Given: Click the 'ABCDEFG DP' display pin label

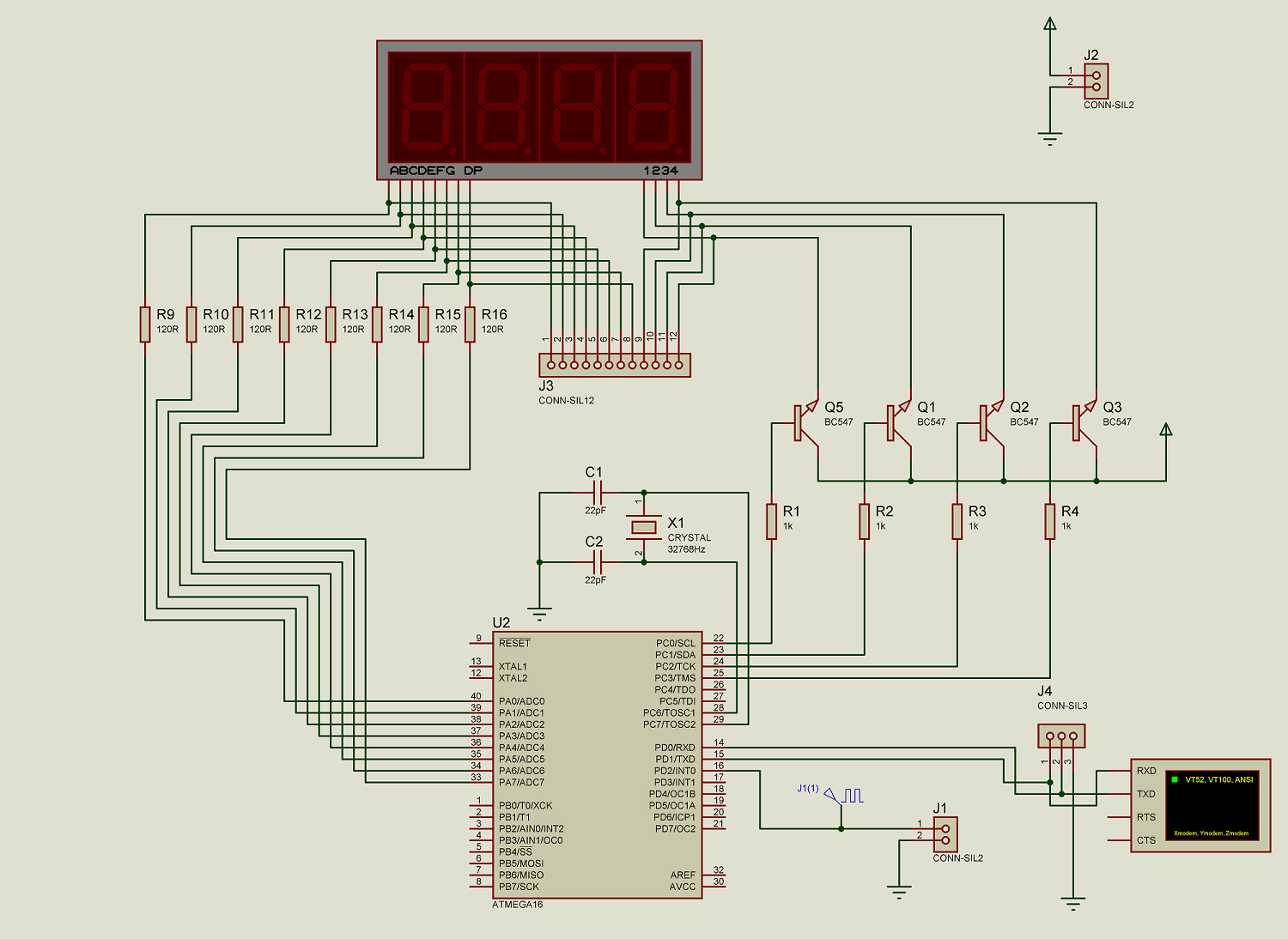Looking at the screenshot, I should [x=436, y=171].
